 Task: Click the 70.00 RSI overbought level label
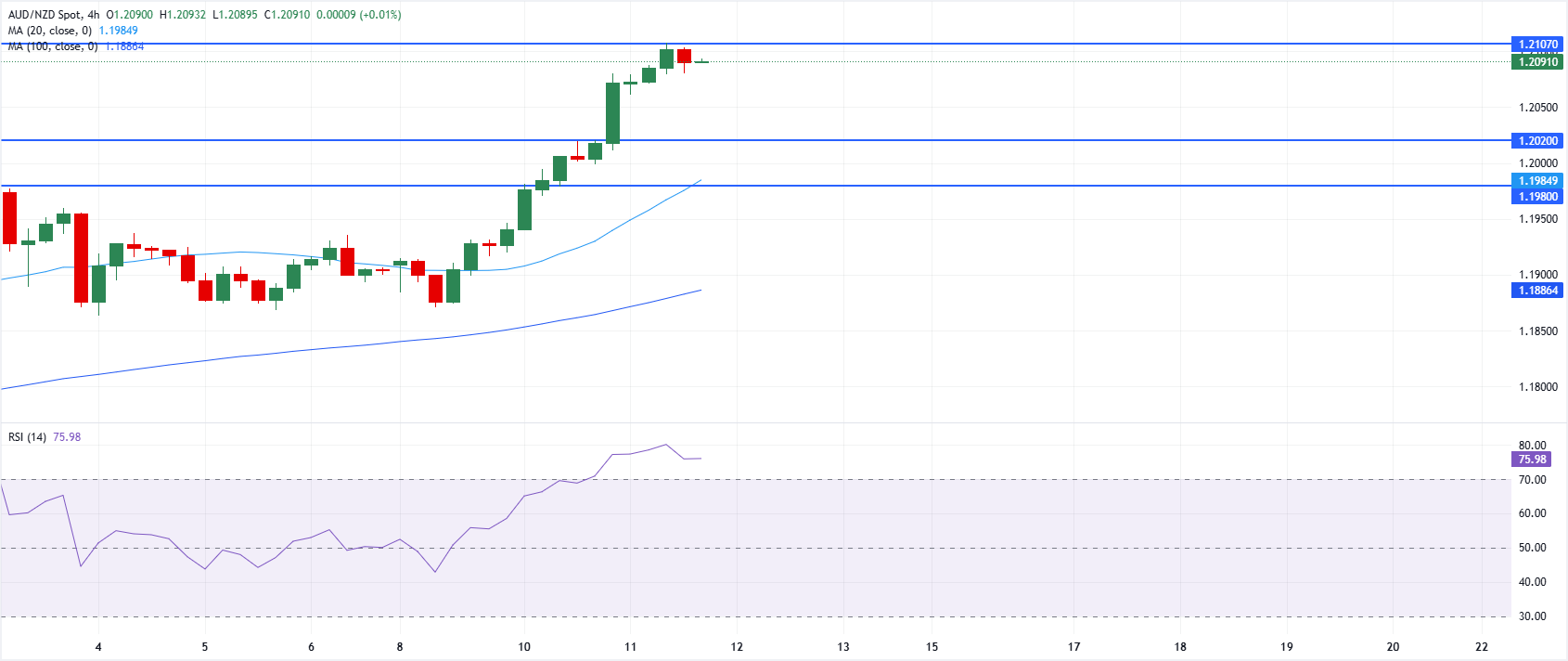point(1532,480)
